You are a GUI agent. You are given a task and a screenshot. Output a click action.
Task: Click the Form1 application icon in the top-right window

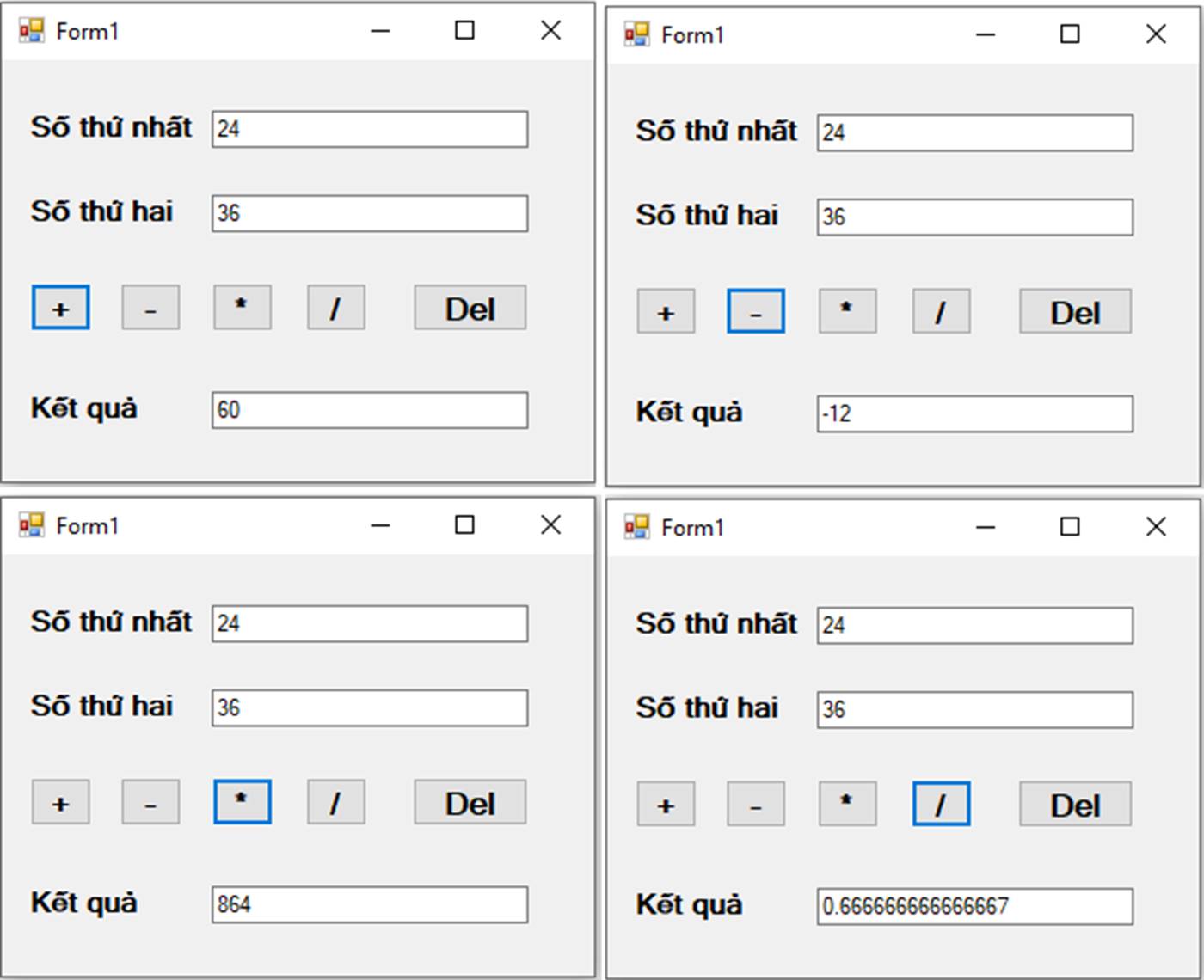pyautogui.click(x=636, y=34)
